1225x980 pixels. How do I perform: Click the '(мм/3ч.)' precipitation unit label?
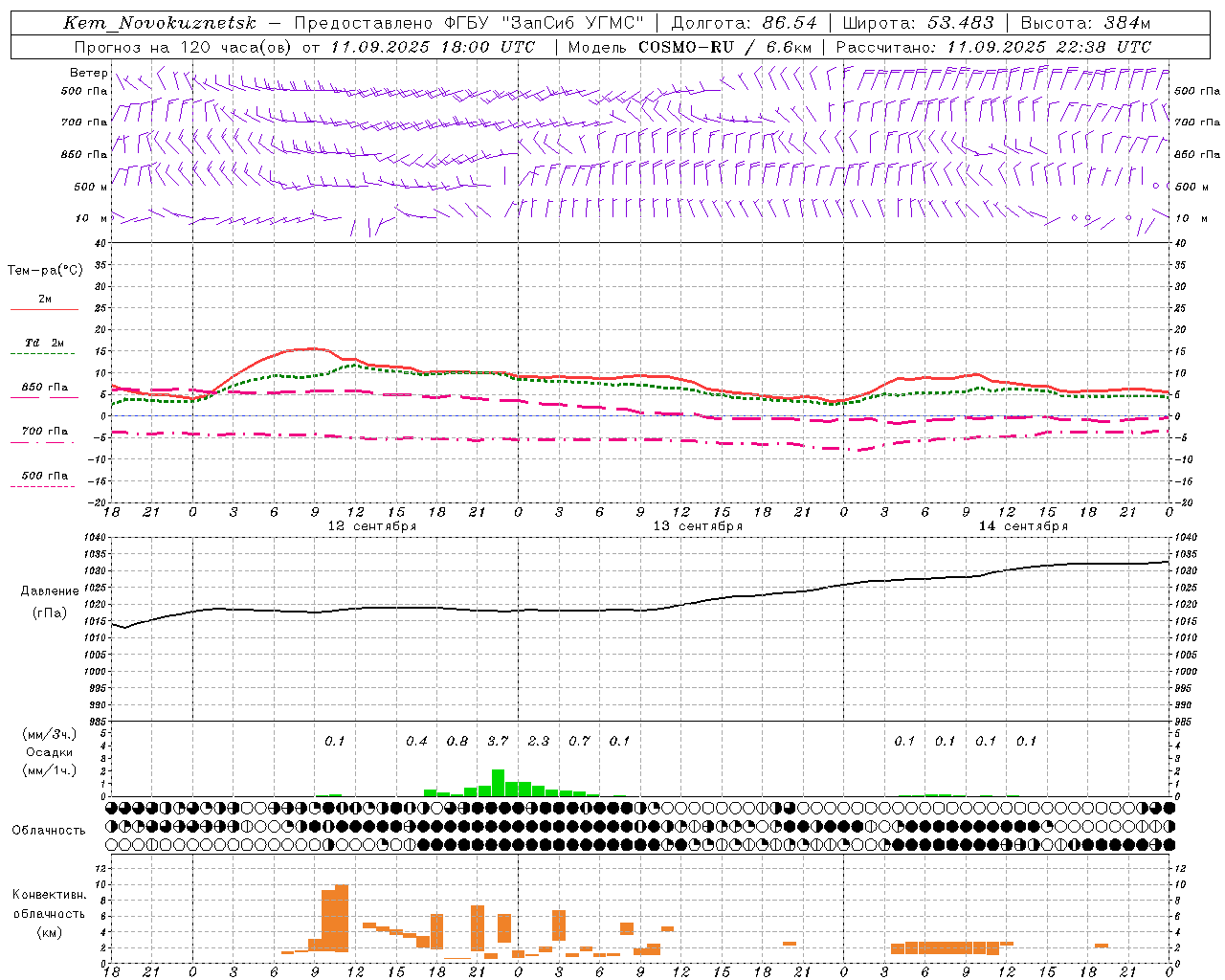50,734
